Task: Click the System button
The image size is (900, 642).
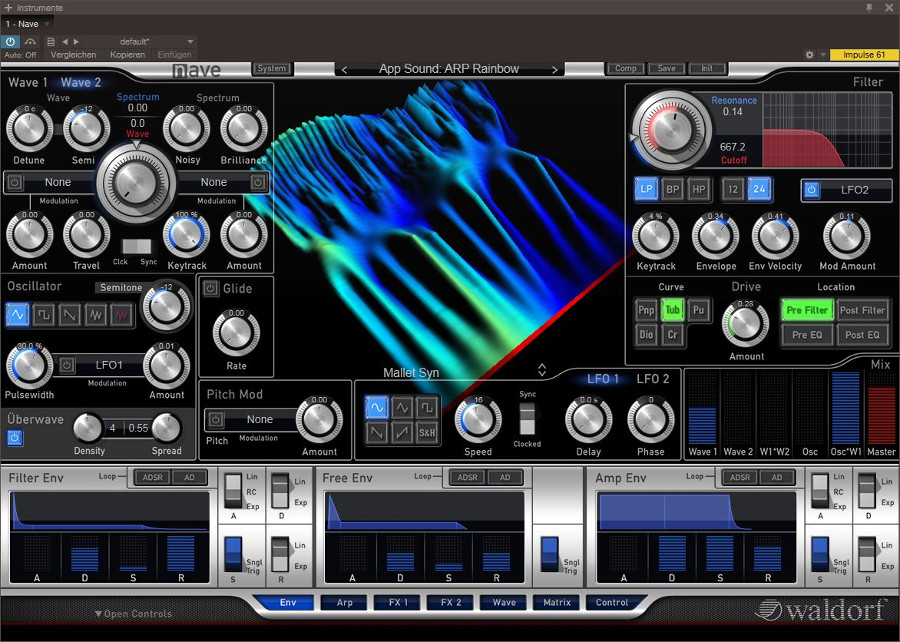Action: pyautogui.click(x=272, y=68)
